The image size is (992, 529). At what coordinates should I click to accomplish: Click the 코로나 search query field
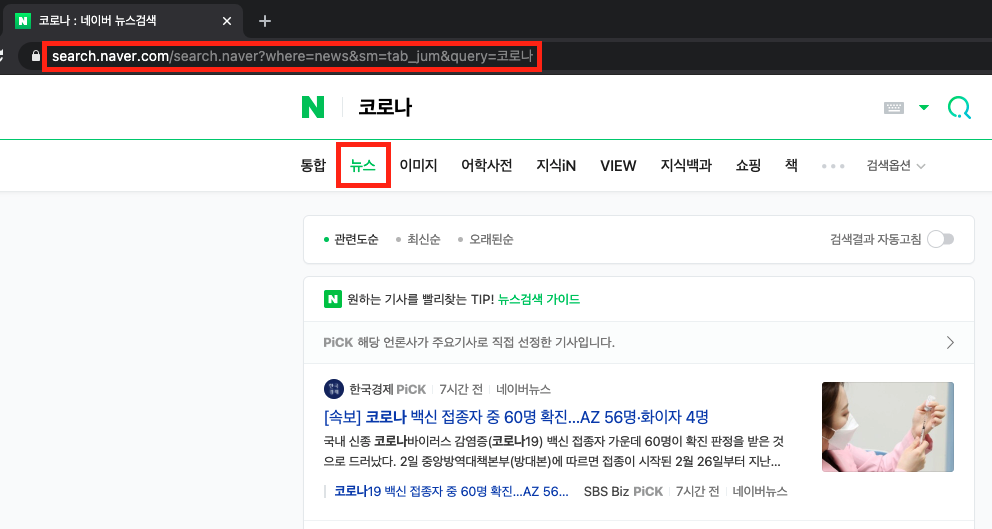click(x=385, y=107)
